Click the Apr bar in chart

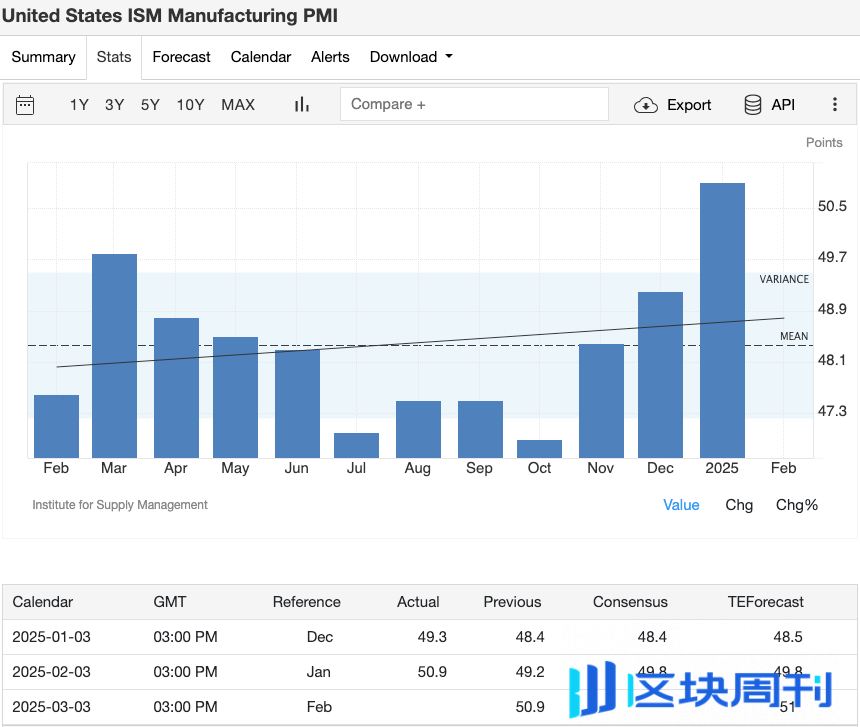177,388
